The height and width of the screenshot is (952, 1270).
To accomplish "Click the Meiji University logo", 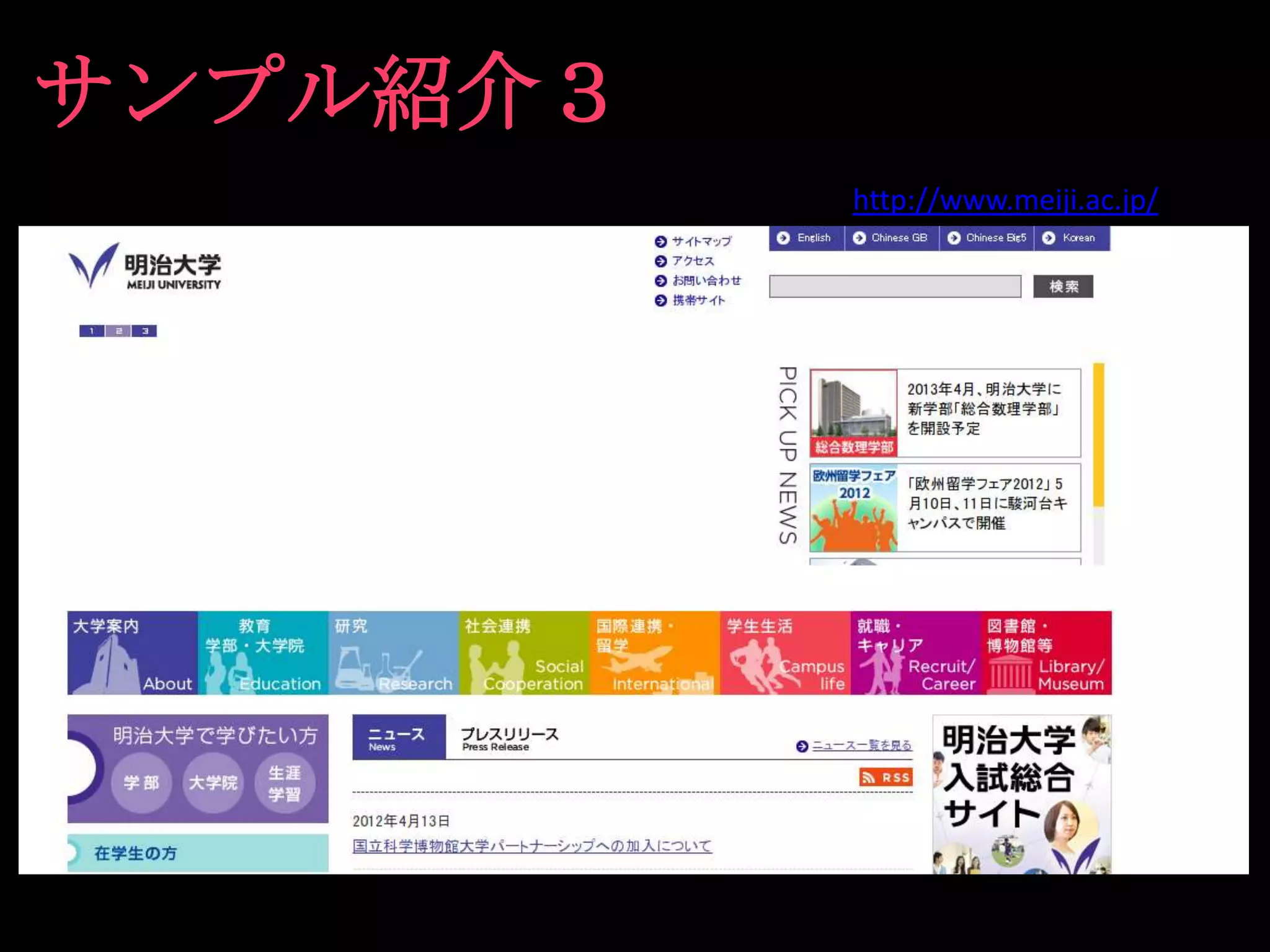I will pyautogui.click(x=144, y=267).
